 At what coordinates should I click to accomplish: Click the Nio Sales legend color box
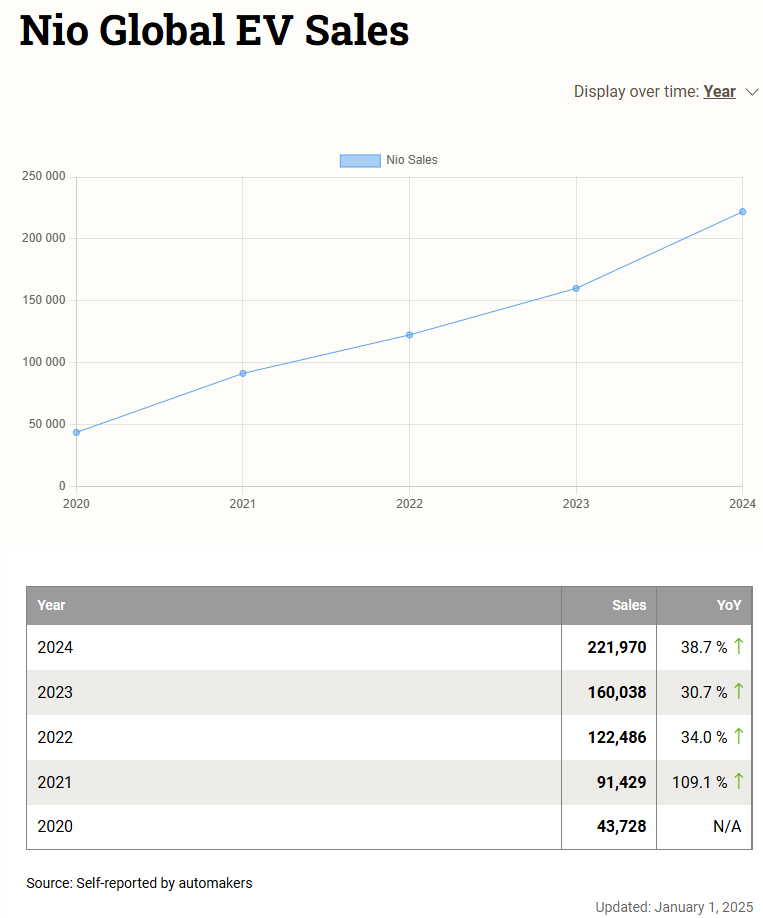pos(360,160)
